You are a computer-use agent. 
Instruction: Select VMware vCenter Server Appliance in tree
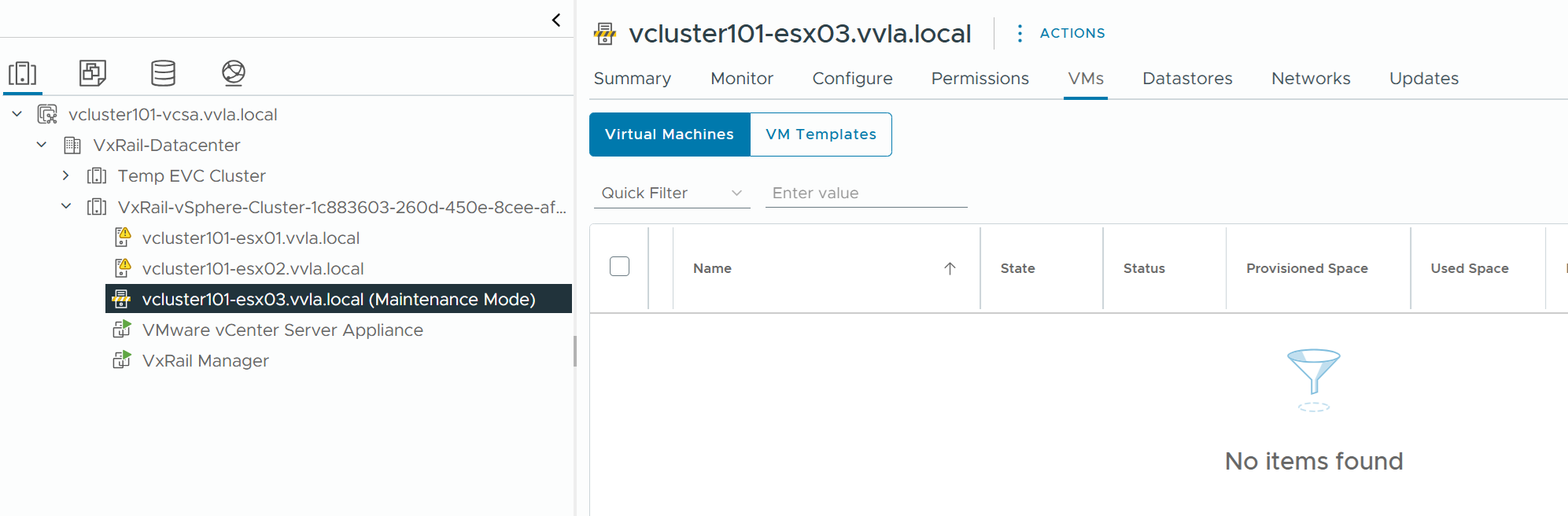click(282, 330)
